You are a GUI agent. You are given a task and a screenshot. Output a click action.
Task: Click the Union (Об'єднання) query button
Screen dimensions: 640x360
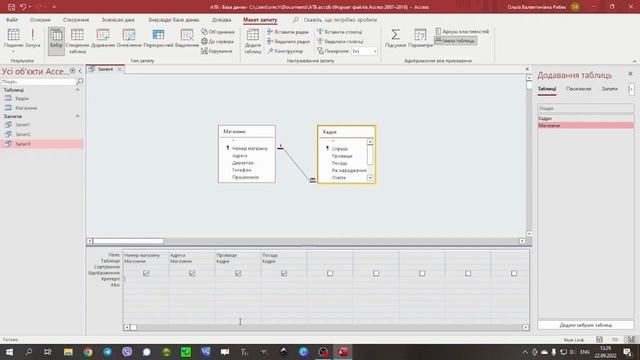218,32
